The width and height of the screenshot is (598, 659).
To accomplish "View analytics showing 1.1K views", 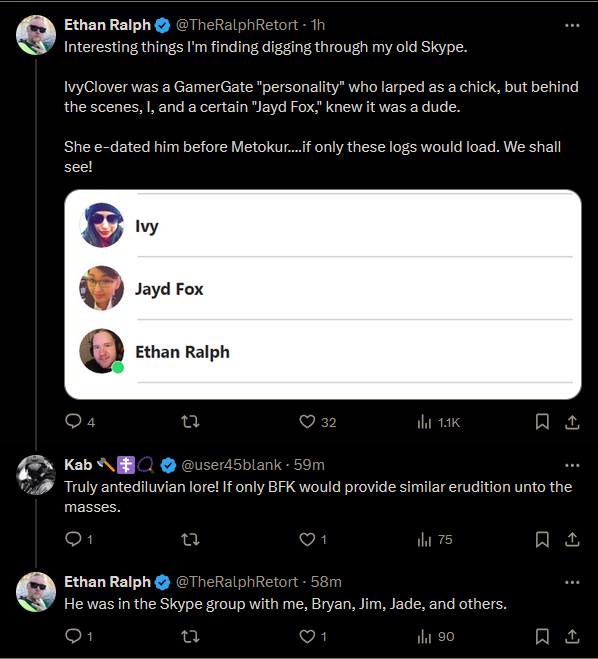I will coord(439,422).
